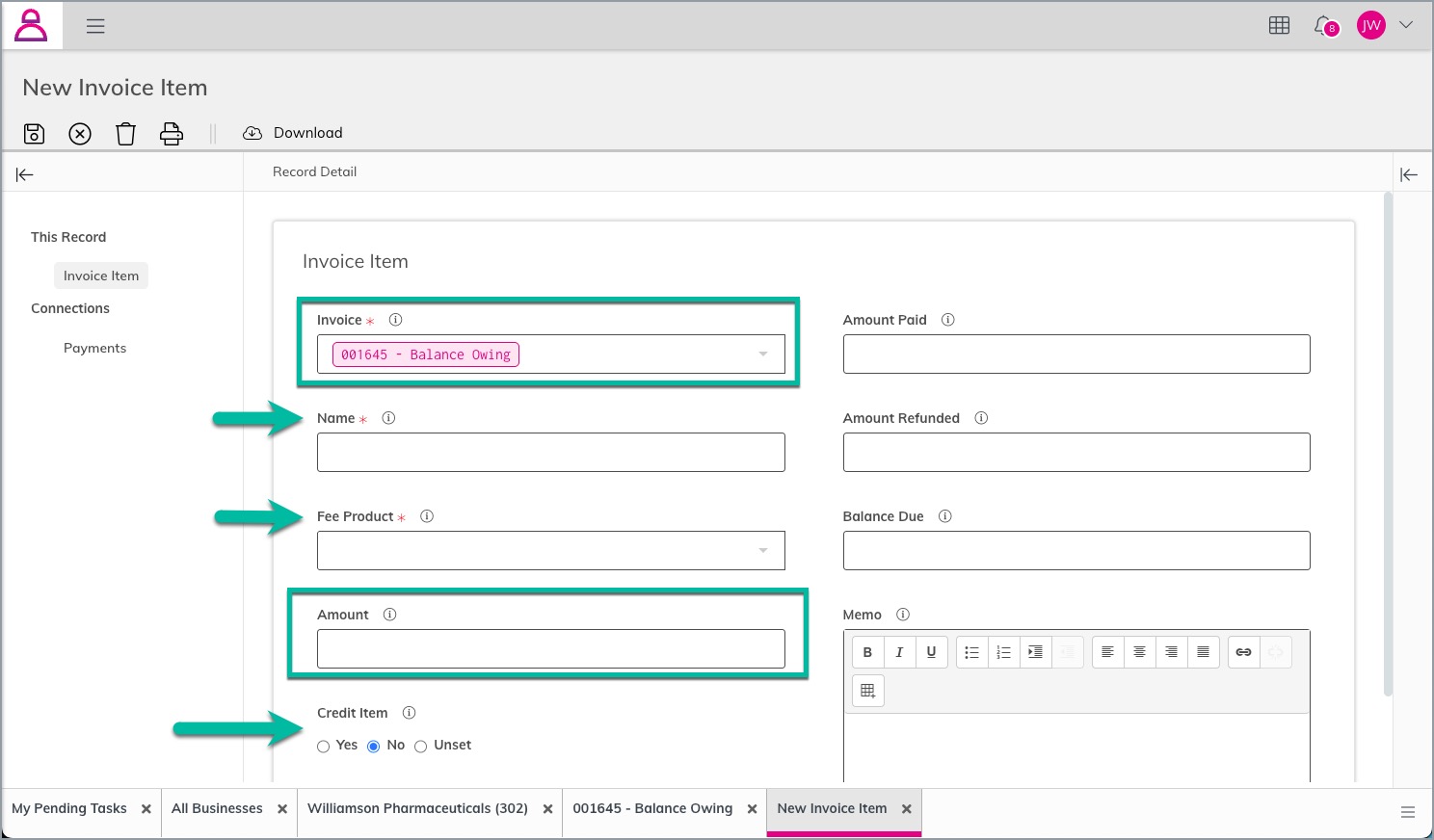Open the apps grid icon
The image size is (1434, 840).
1279,26
